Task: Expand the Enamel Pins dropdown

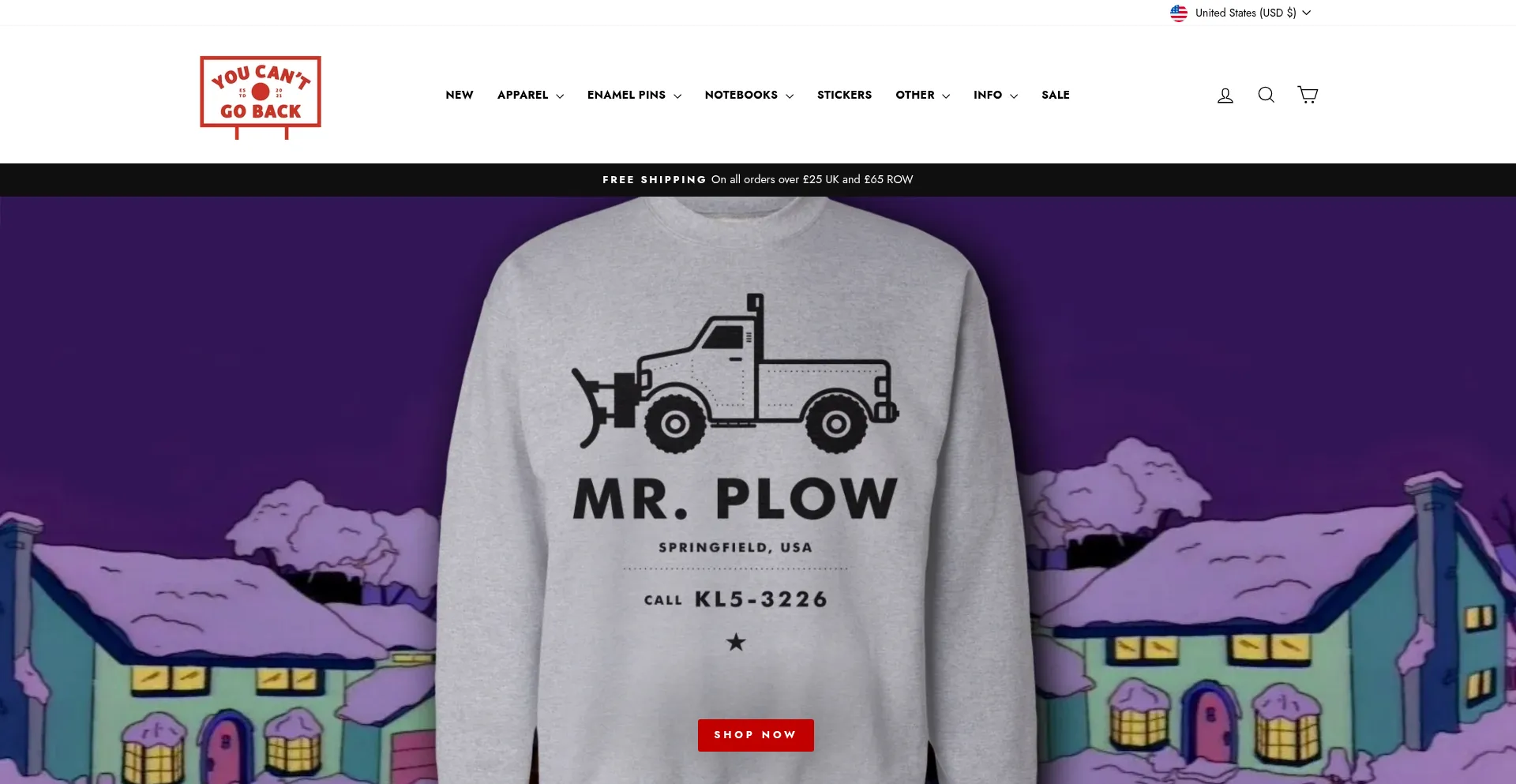Action: pos(634,95)
